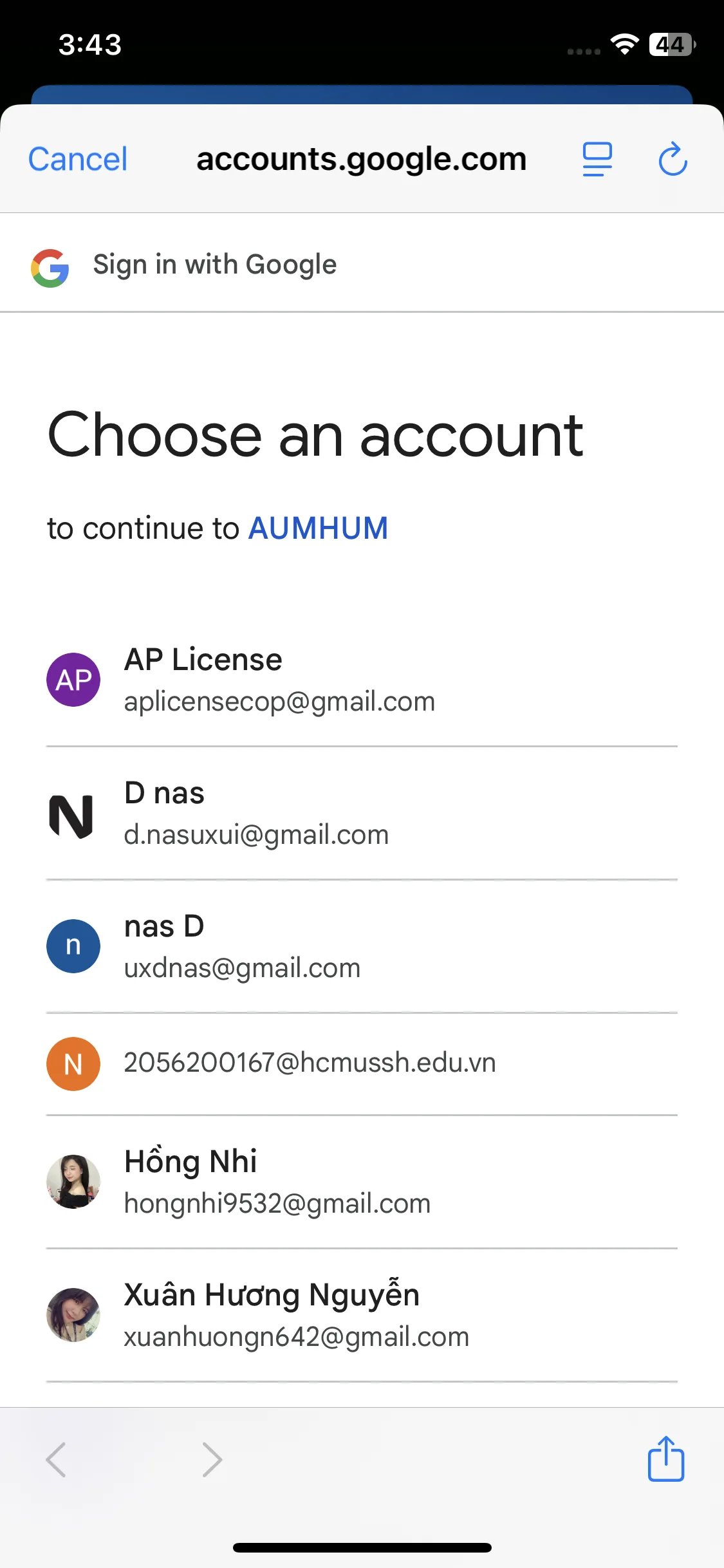Choose hongnhi9532@gmail.com account
Screen dimensions: 724x1568
point(362,1182)
